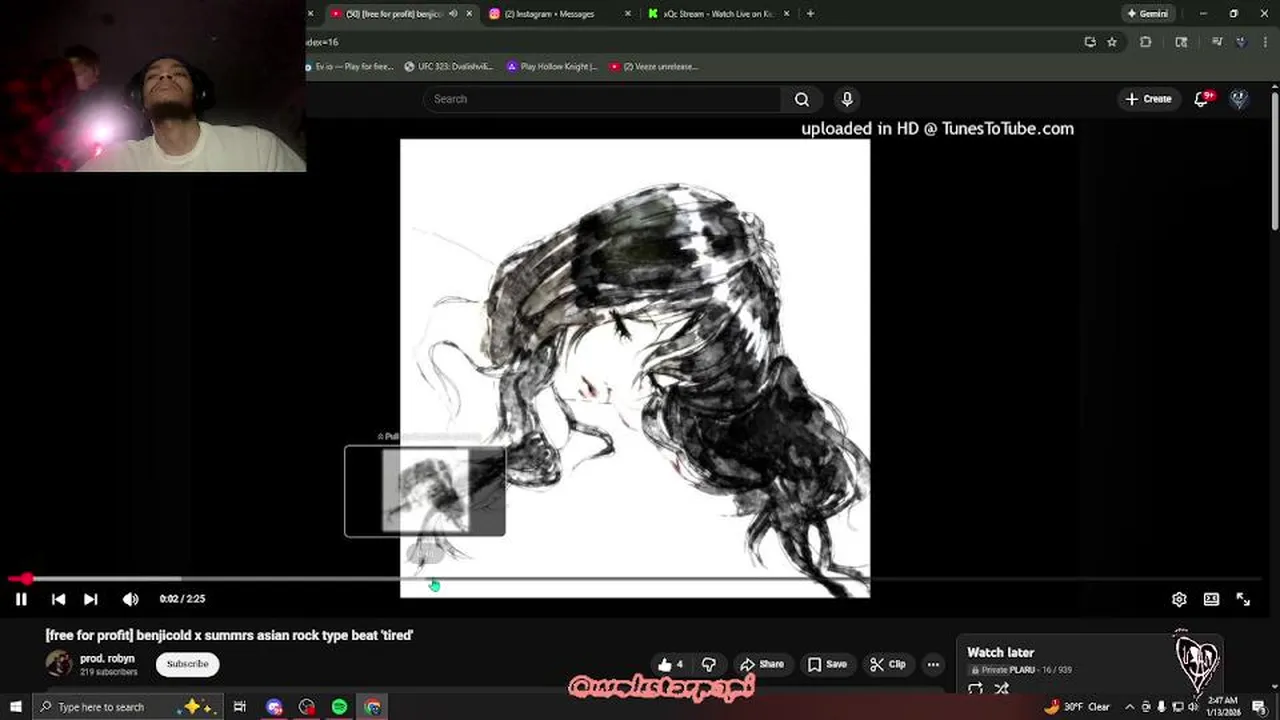Switch video to full screen
1280x720 pixels.
pos(1243,599)
